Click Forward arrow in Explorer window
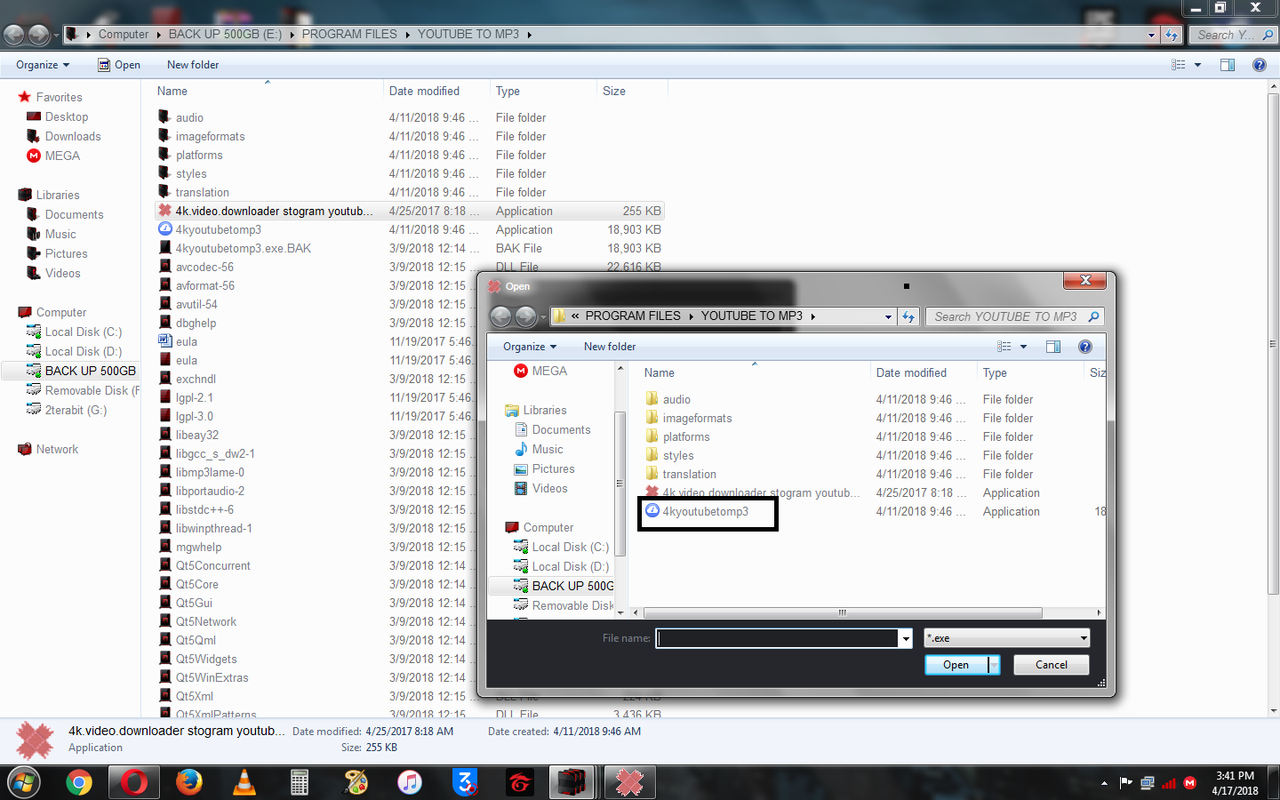This screenshot has width=1280, height=800. point(39,34)
